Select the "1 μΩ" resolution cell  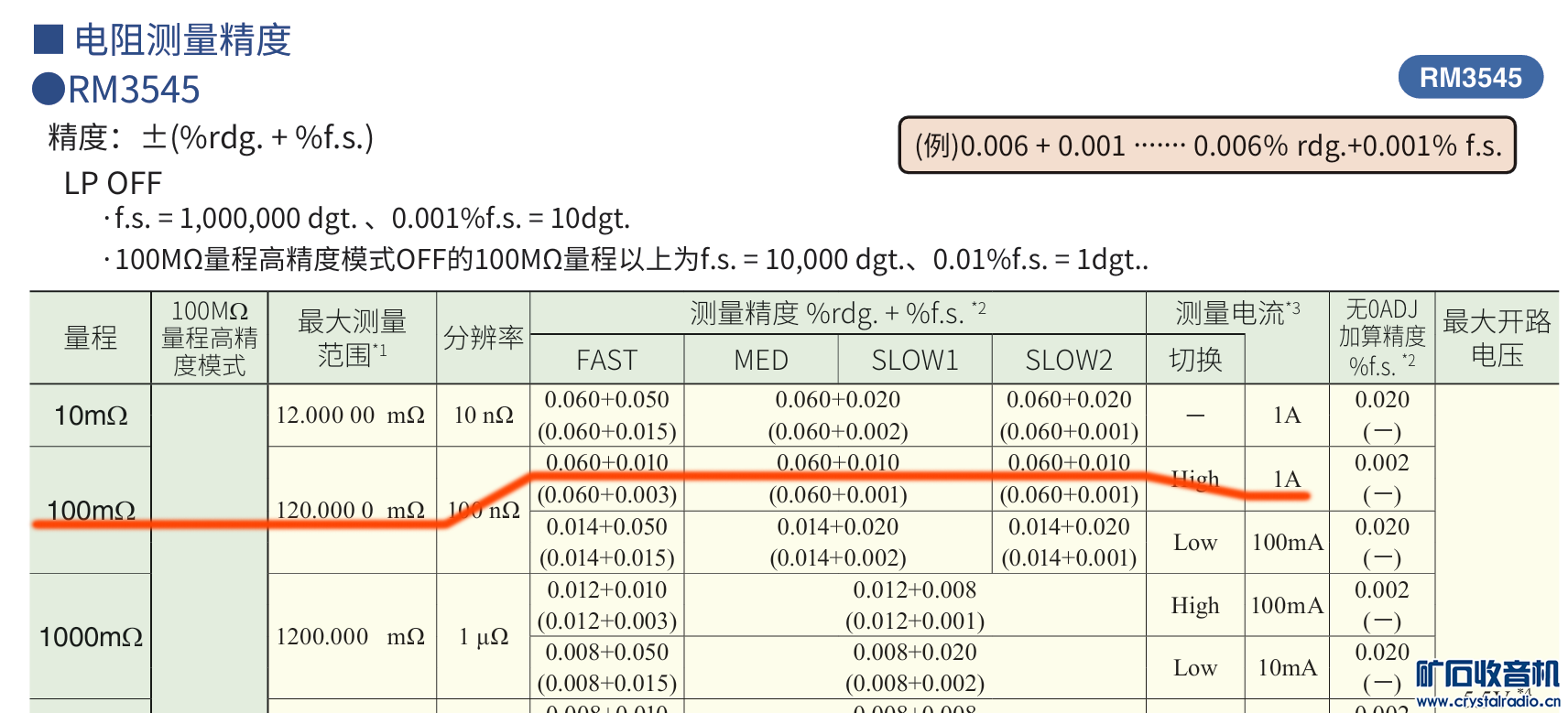(484, 636)
